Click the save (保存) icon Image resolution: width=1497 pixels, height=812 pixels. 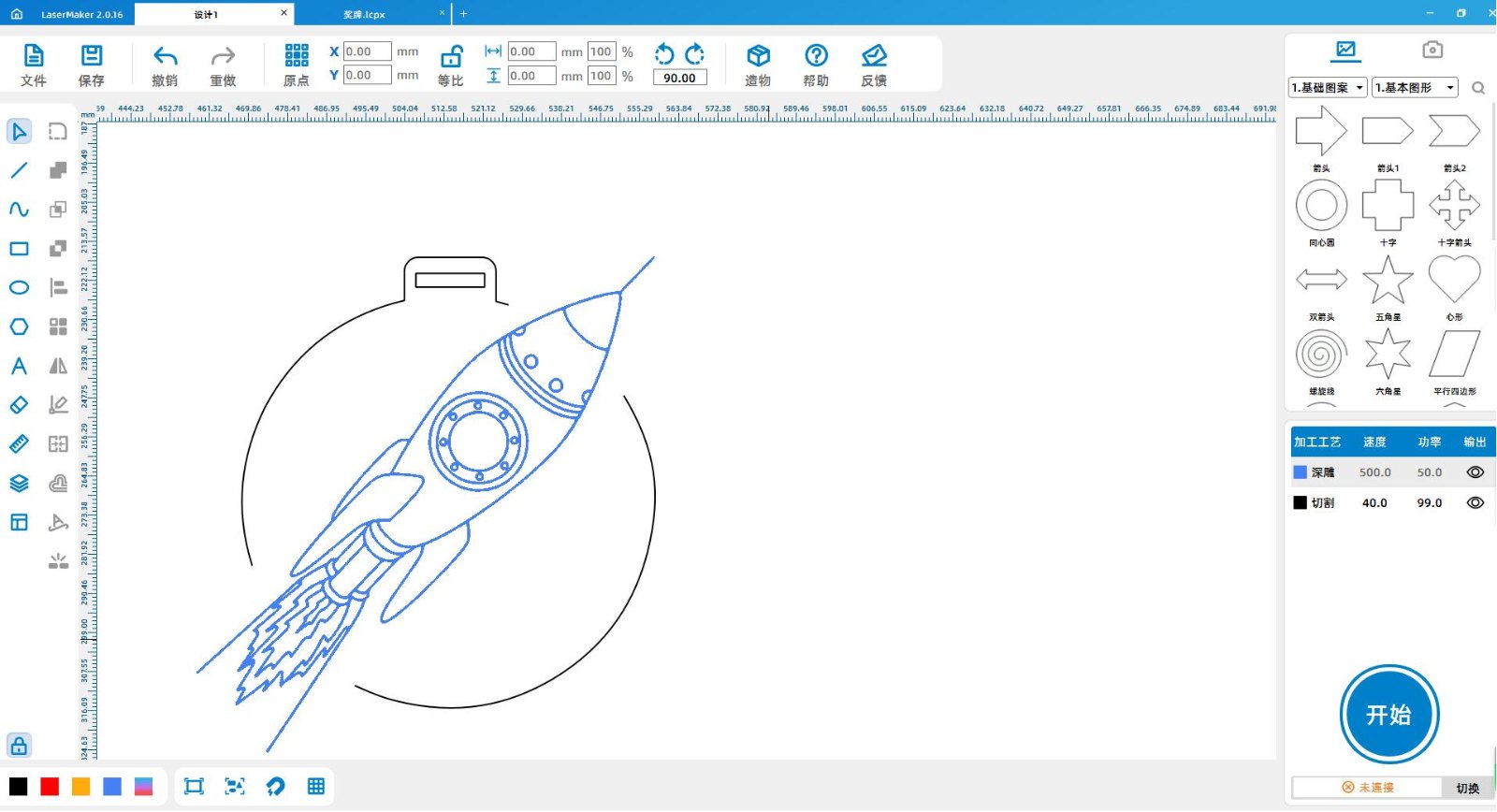92,56
